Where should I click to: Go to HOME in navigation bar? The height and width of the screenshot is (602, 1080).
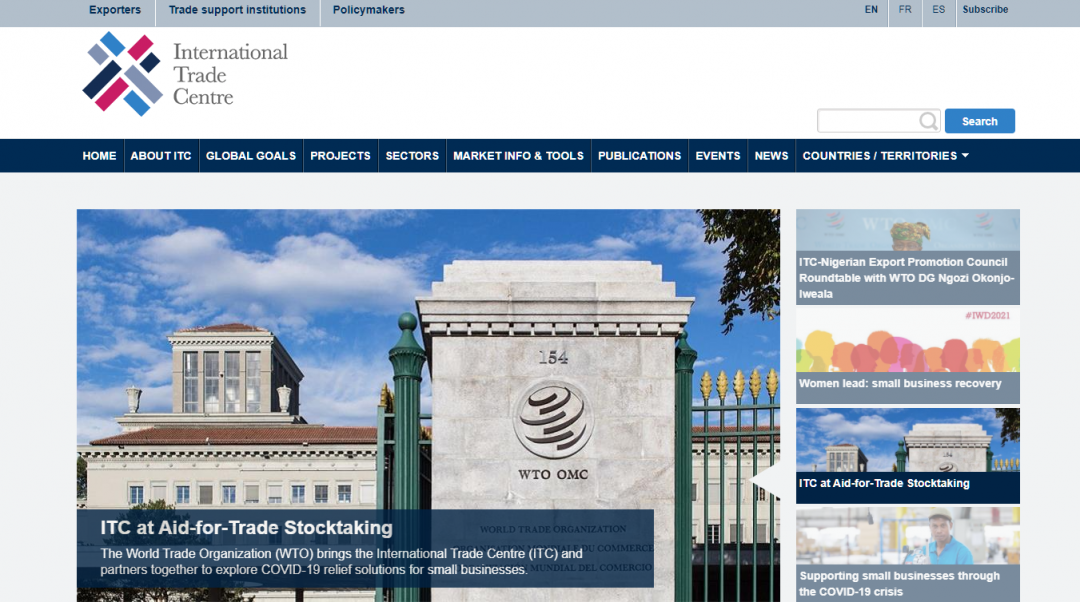[x=99, y=156]
